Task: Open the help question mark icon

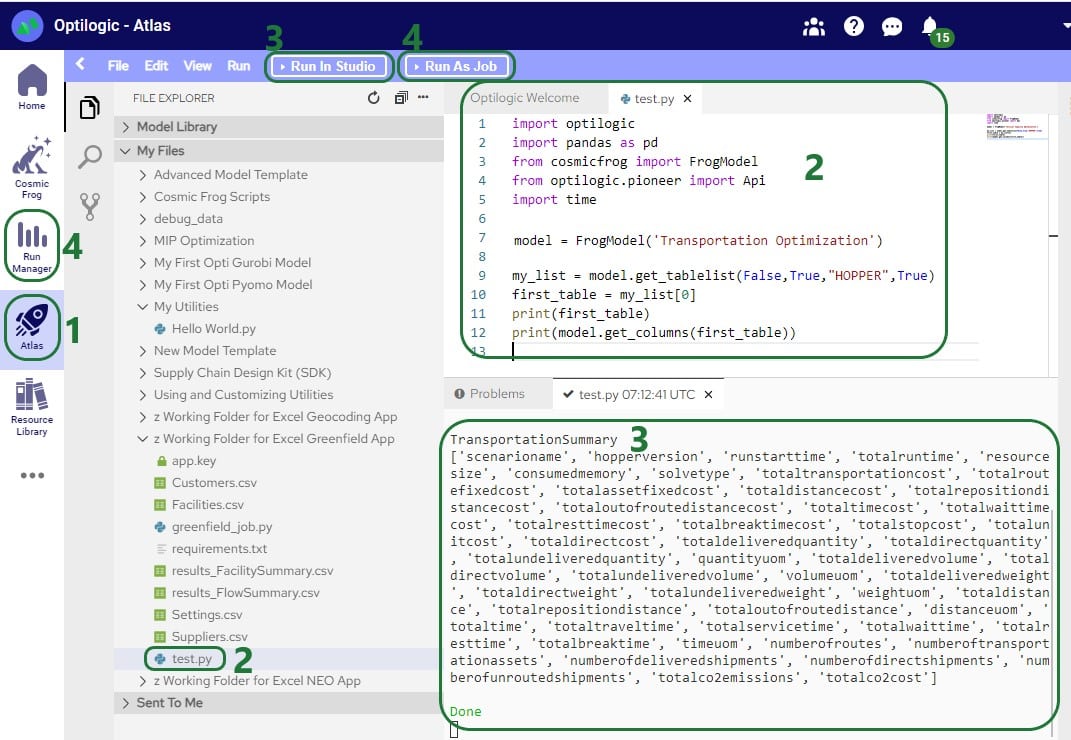Action: pyautogui.click(x=853, y=26)
